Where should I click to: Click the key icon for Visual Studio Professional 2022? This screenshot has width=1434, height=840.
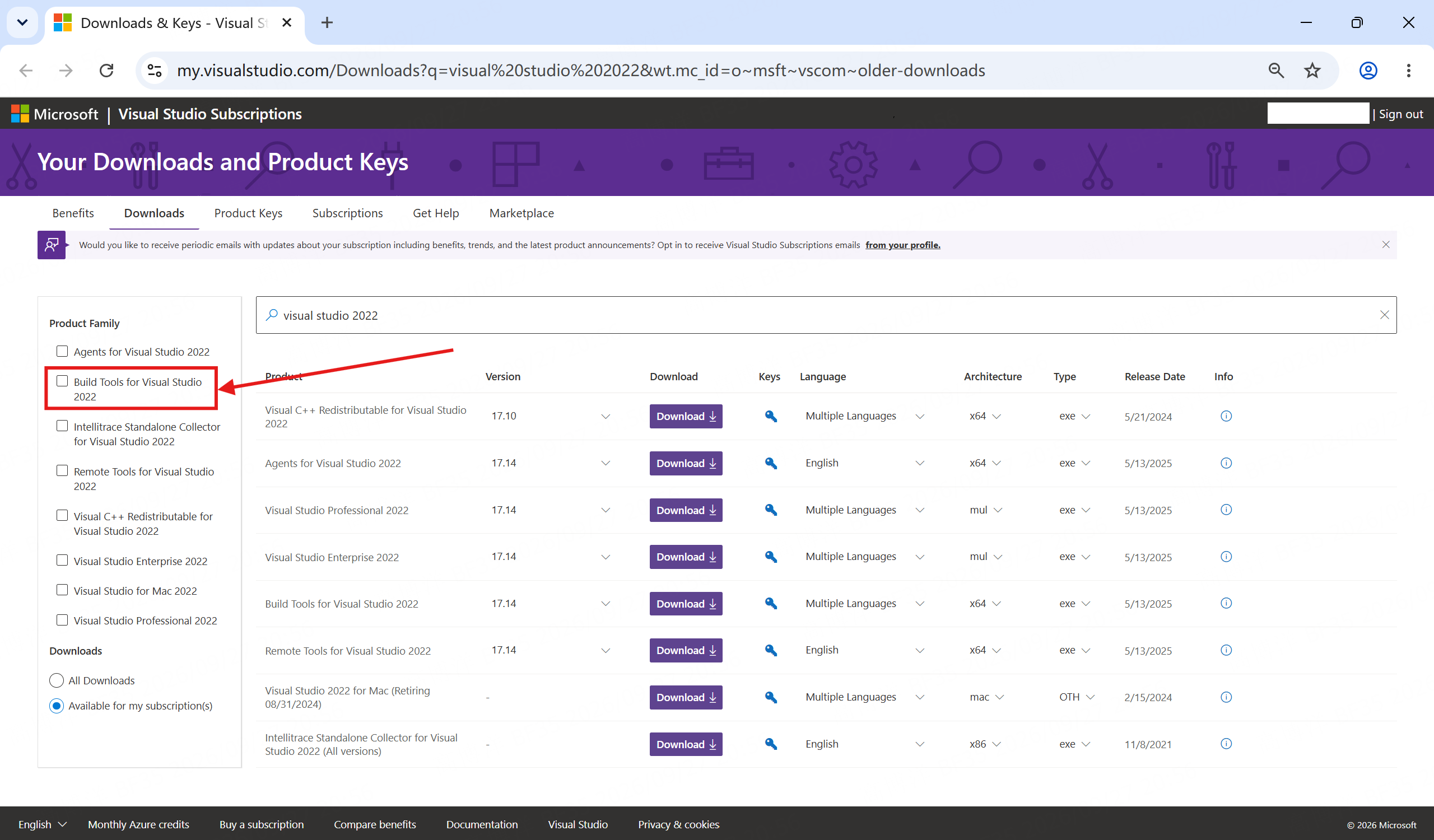click(x=770, y=510)
